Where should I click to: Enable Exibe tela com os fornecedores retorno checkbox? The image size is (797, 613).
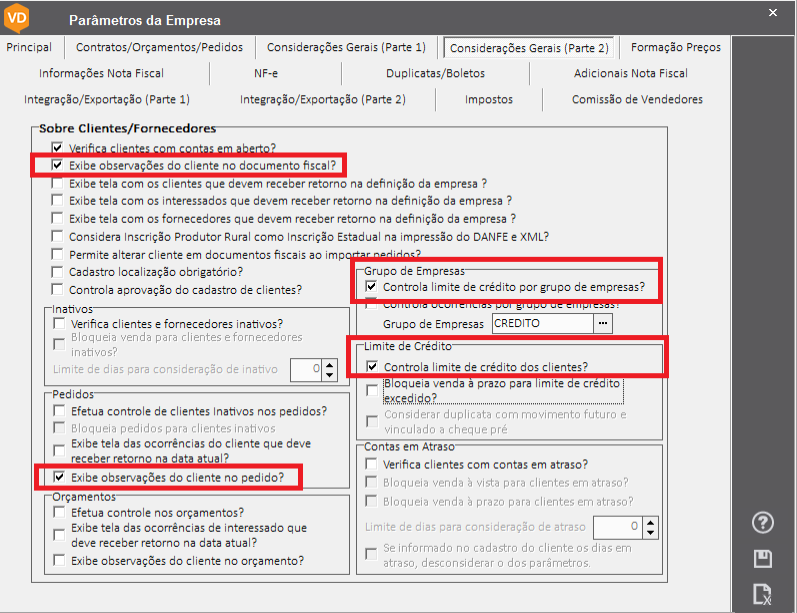click(57, 219)
